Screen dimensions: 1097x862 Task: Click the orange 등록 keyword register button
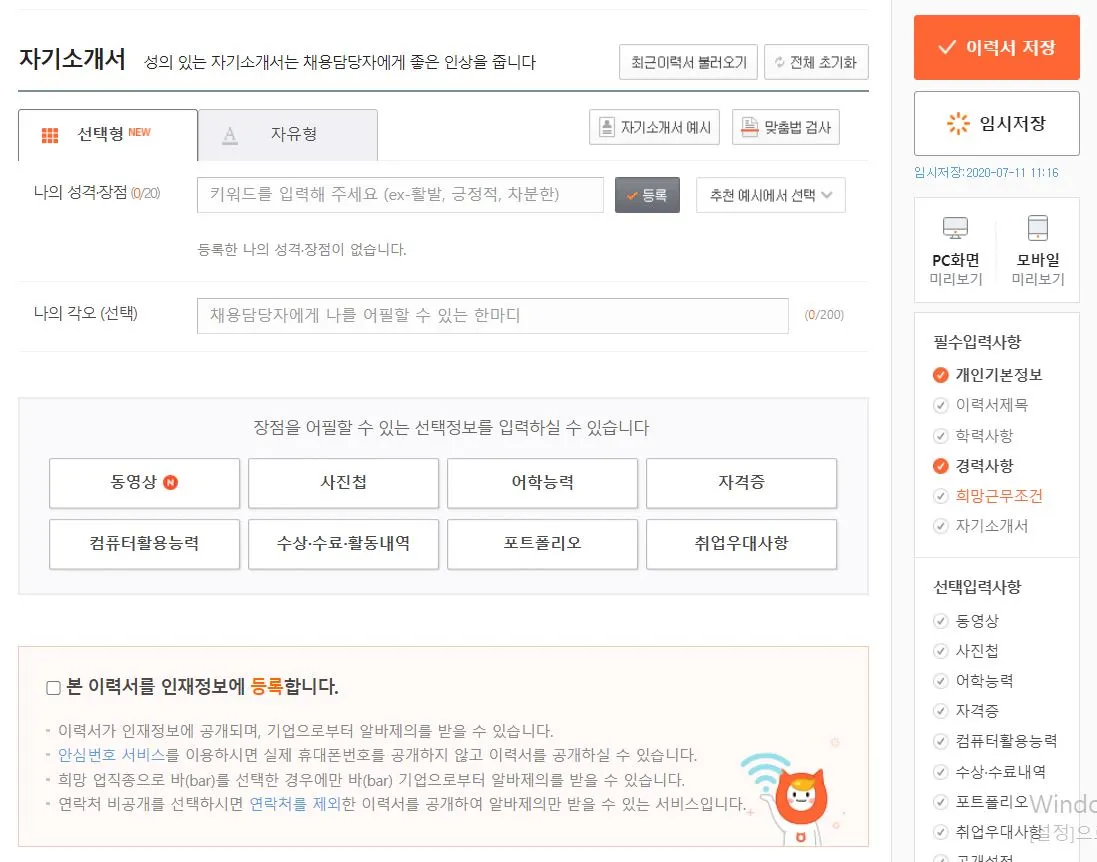(647, 194)
